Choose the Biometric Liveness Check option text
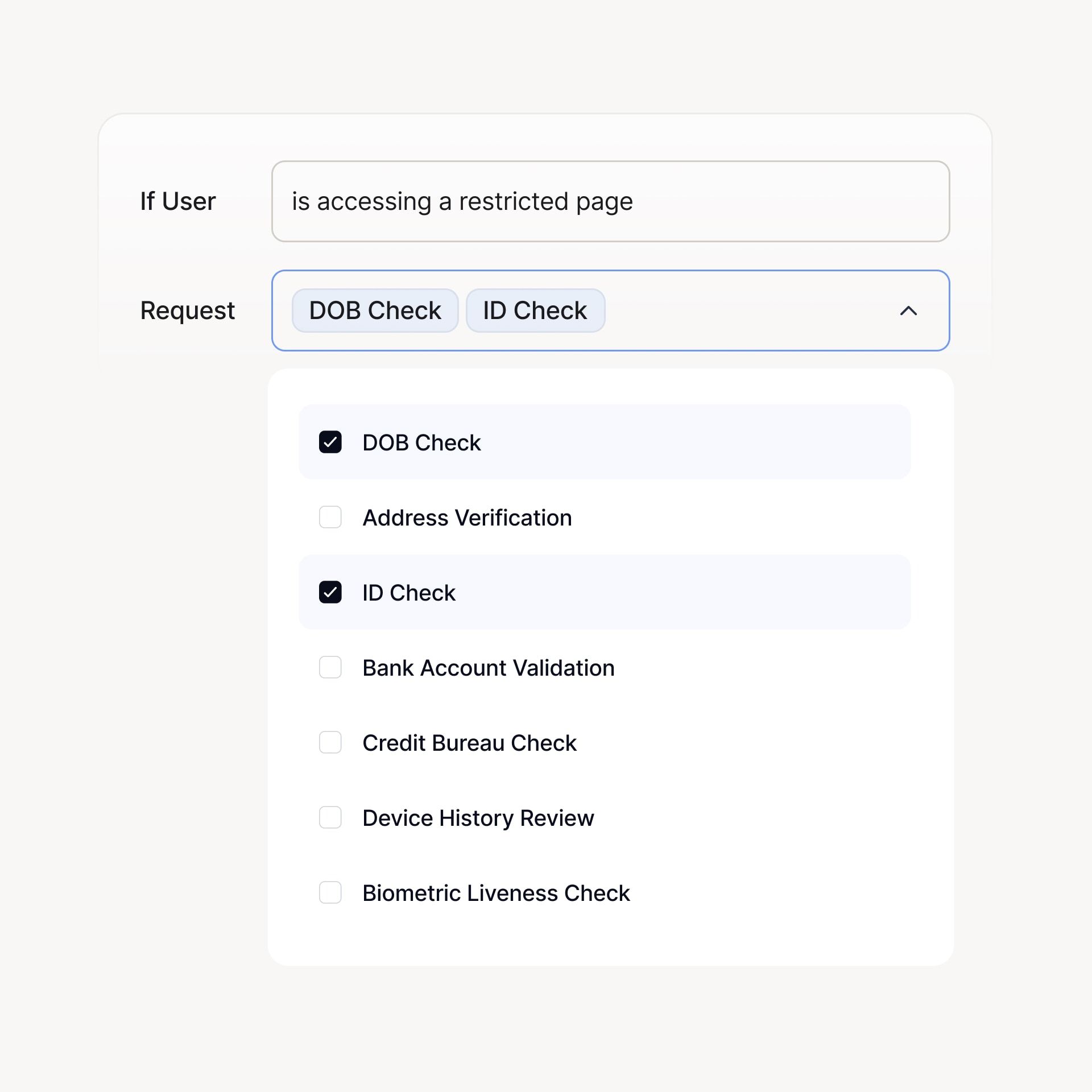 coord(496,893)
